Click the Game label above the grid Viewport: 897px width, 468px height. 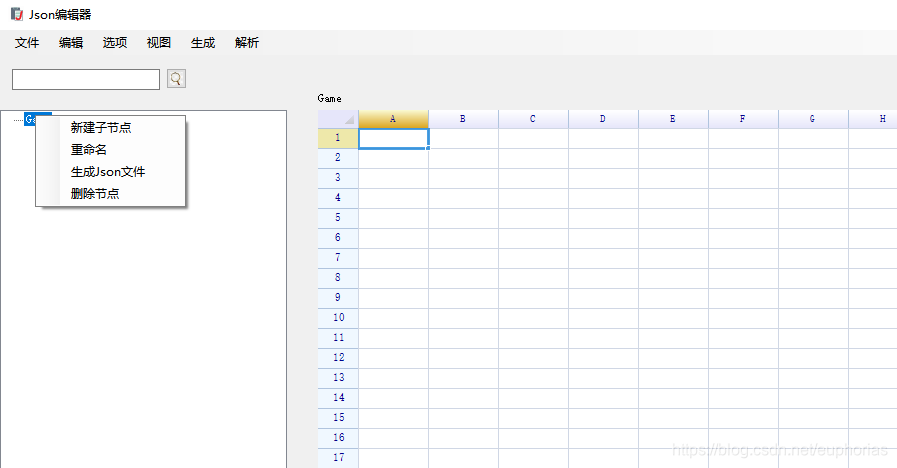330,98
